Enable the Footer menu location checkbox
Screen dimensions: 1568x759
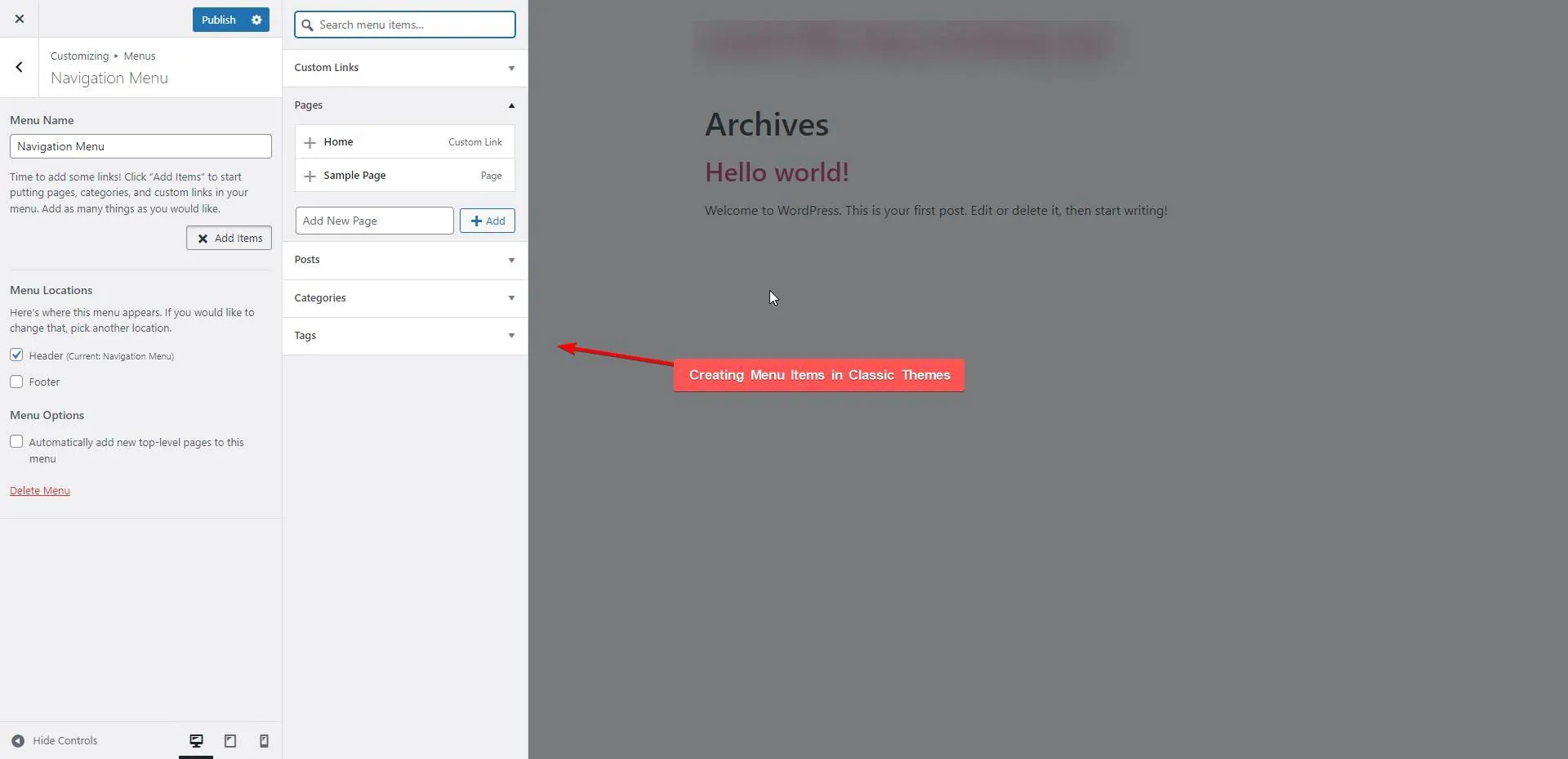coord(16,382)
